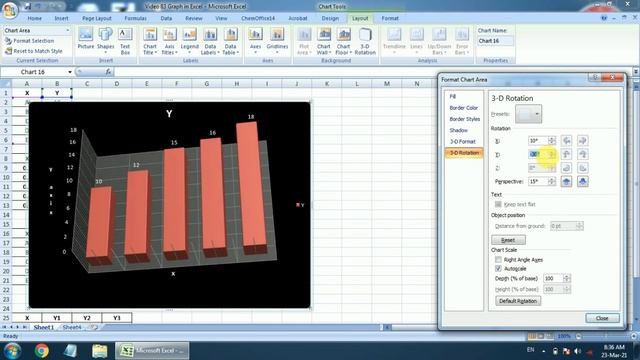Screen dimensions: 640x360
Task: Rotate X left in the dialog
Action: coord(566,141)
